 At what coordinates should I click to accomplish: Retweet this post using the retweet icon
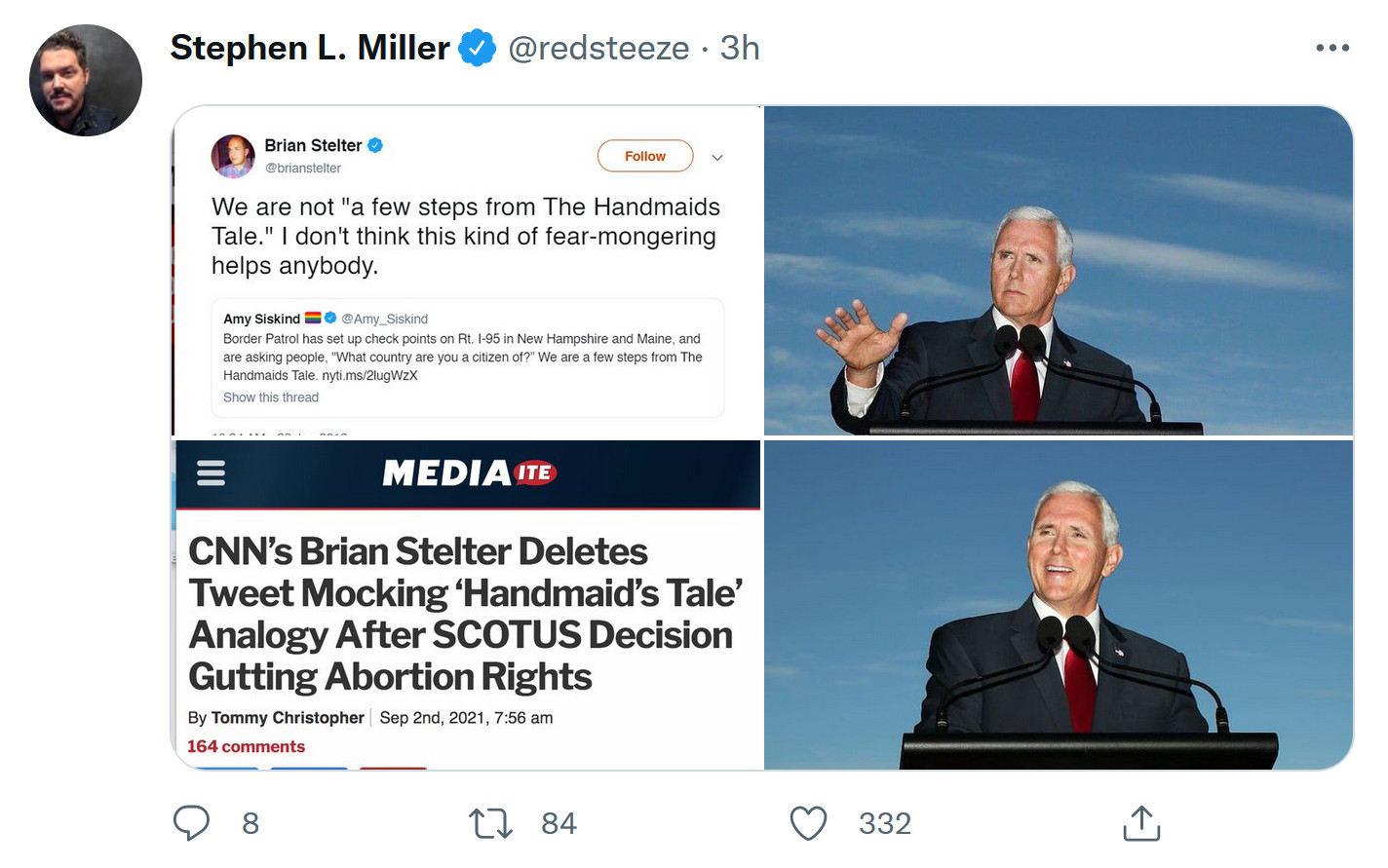[490, 823]
